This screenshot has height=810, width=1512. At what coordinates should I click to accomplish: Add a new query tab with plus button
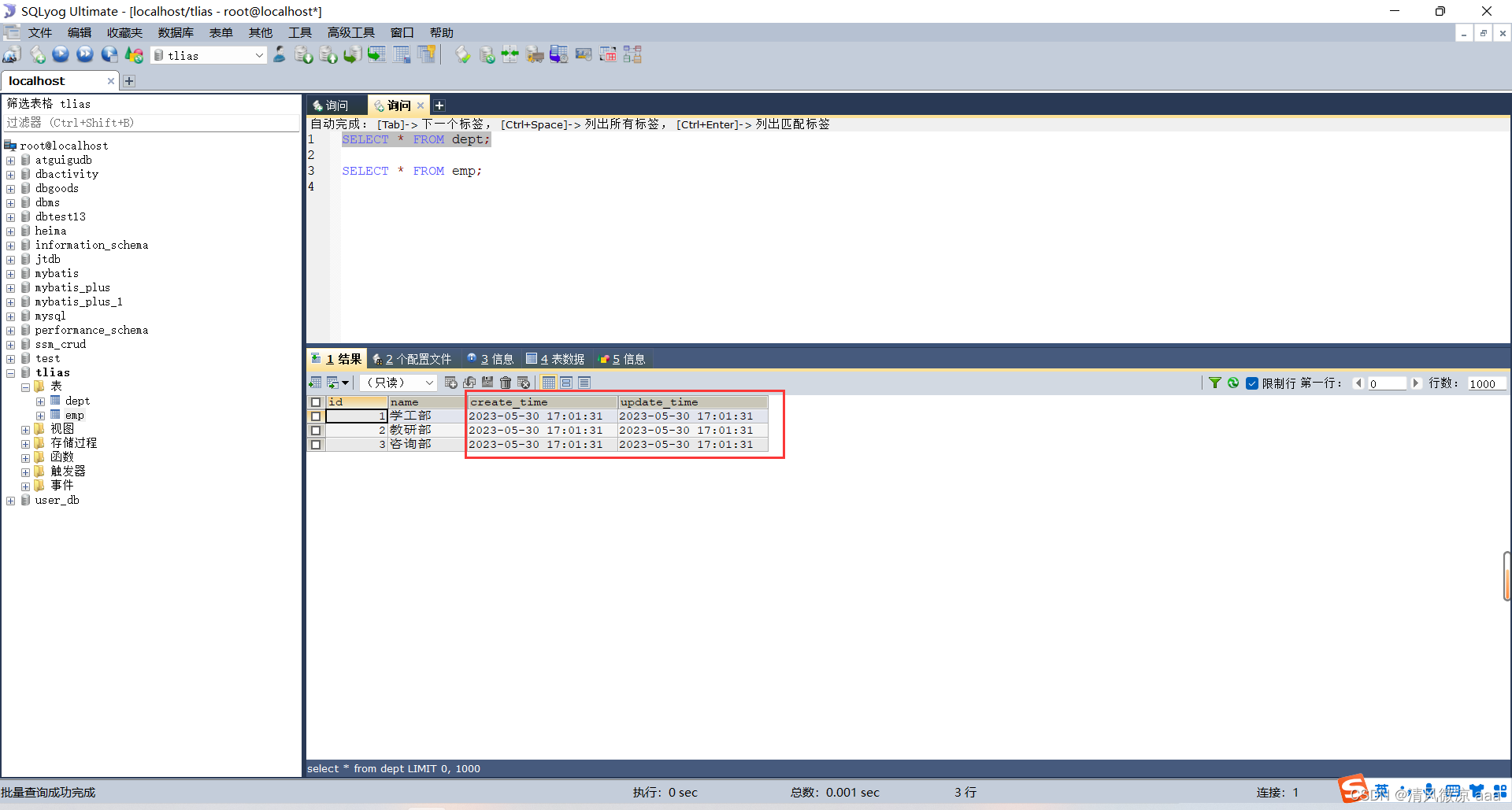tap(439, 105)
